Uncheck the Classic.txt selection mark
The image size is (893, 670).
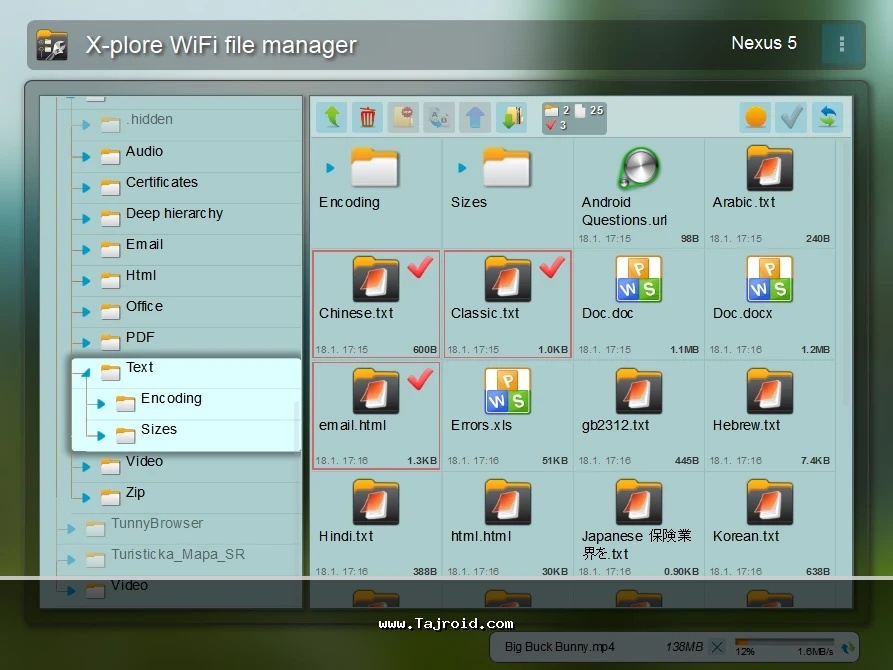pyautogui.click(x=552, y=268)
